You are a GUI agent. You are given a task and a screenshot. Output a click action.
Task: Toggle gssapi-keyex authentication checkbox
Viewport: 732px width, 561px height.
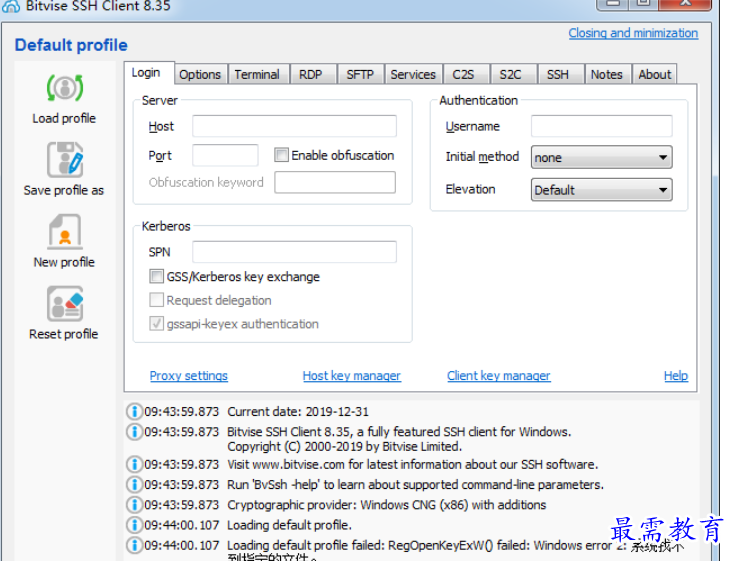(156, 323)
